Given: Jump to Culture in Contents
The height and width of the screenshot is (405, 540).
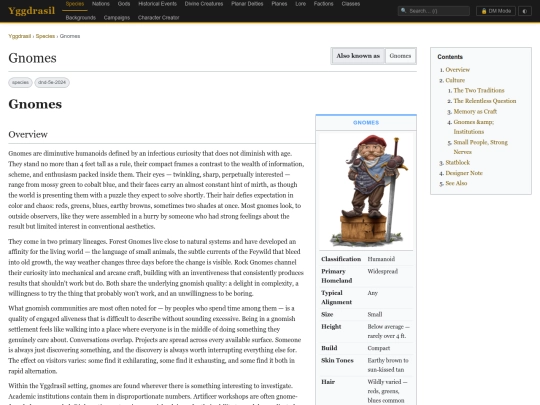Looking at the screenshot, I should pyautogui.click(x=455, y=80).
